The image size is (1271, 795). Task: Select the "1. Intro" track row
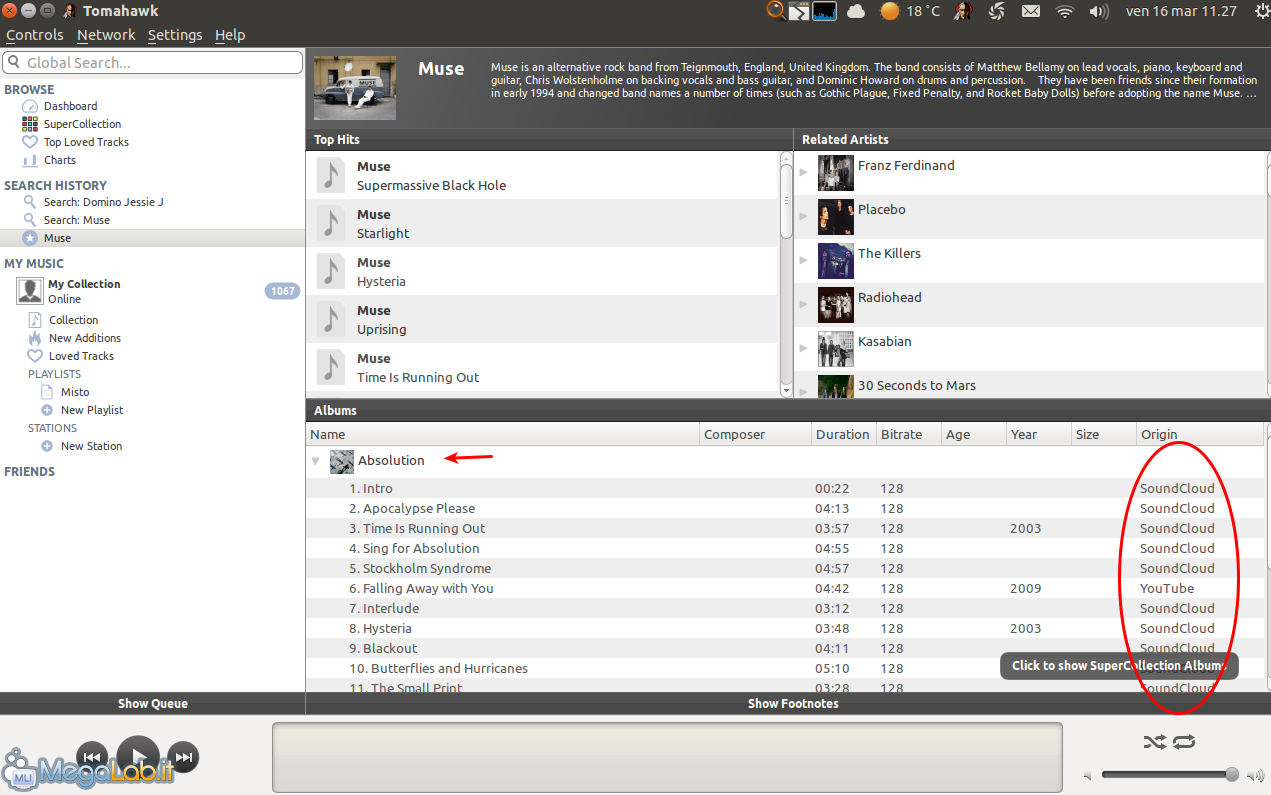pos(784,489)
